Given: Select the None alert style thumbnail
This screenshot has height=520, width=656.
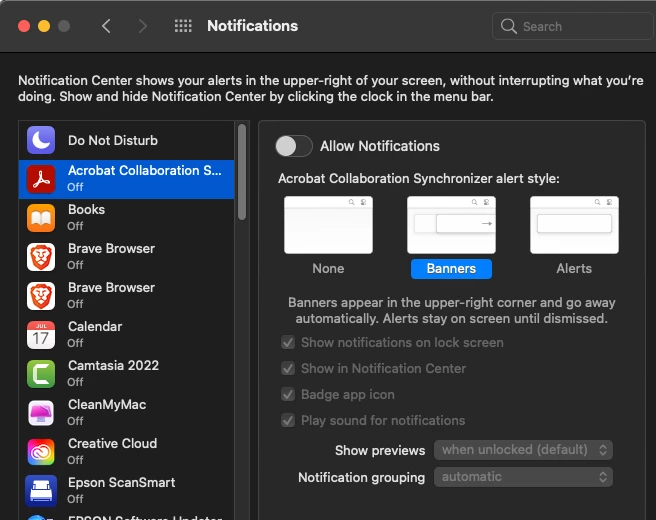Looking at the screenshot, I should 328,225.
